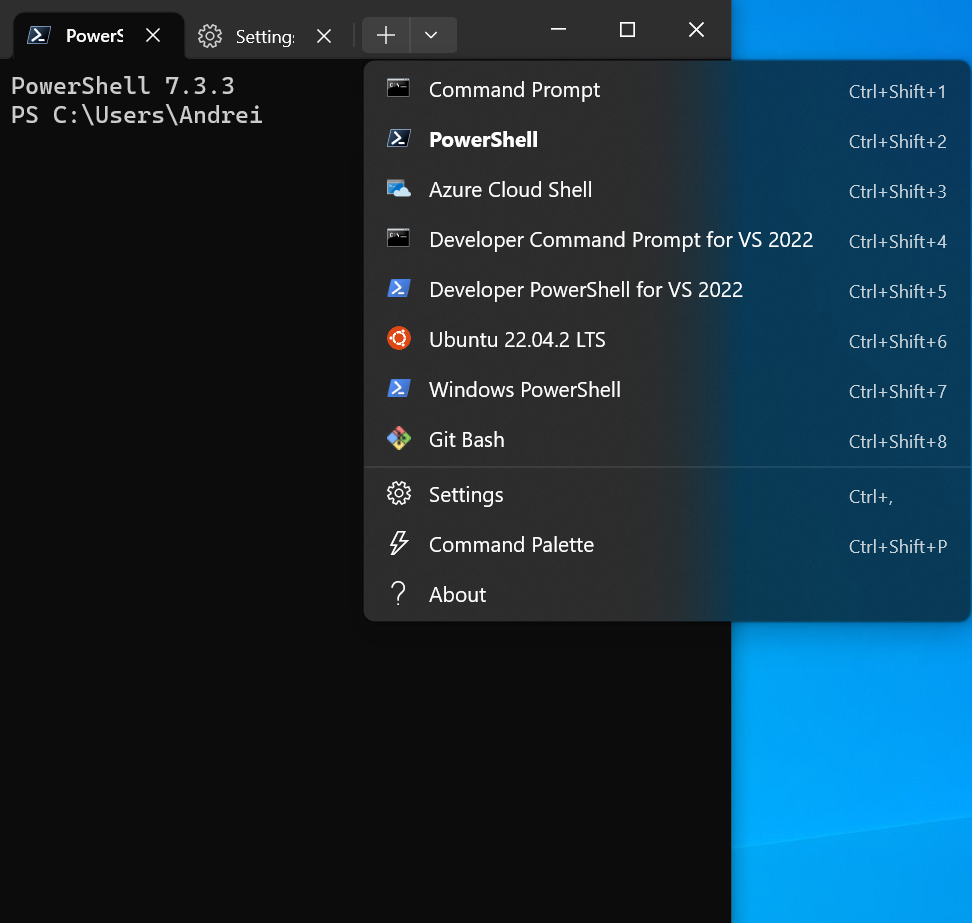This screenshot has width=972, height=923.
Task: Open the Command Palette entry
Action: [x=666, y=544]
